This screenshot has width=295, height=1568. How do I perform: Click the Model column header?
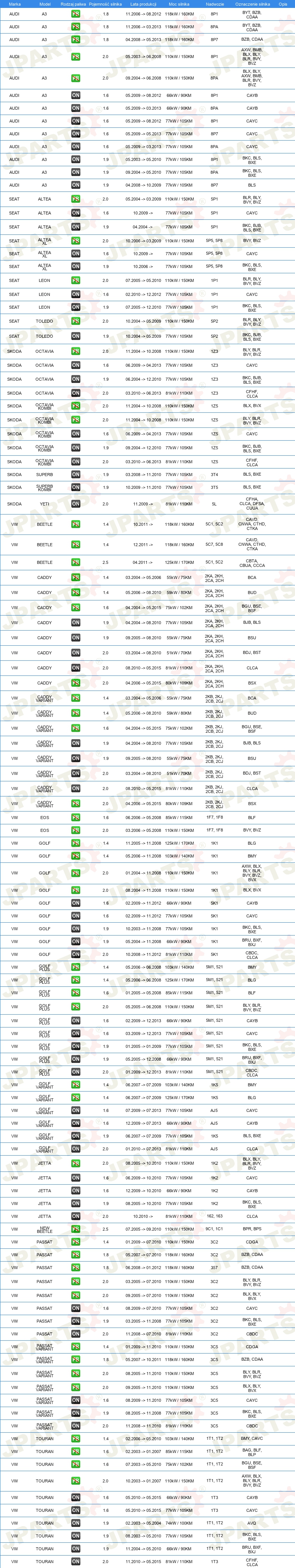point(45,4)
